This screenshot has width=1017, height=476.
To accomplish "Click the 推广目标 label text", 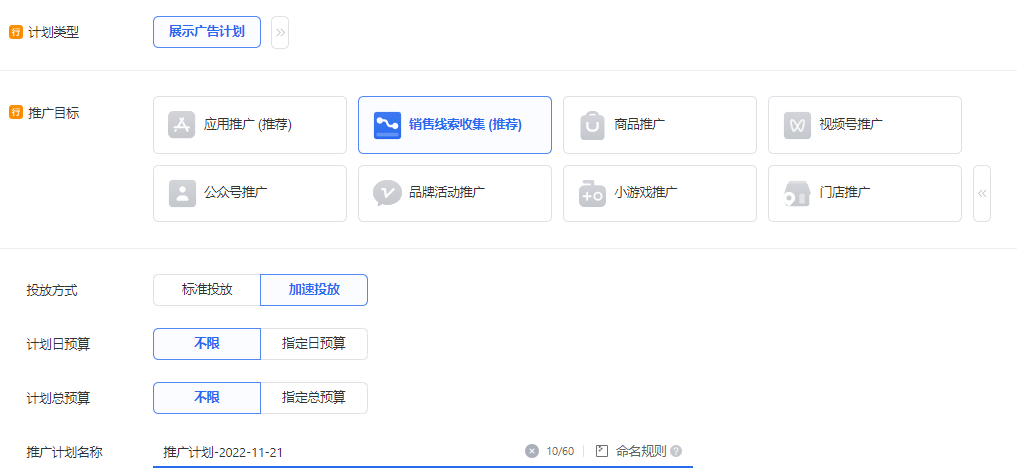I will pyautogui.click(x=54, y=112).
